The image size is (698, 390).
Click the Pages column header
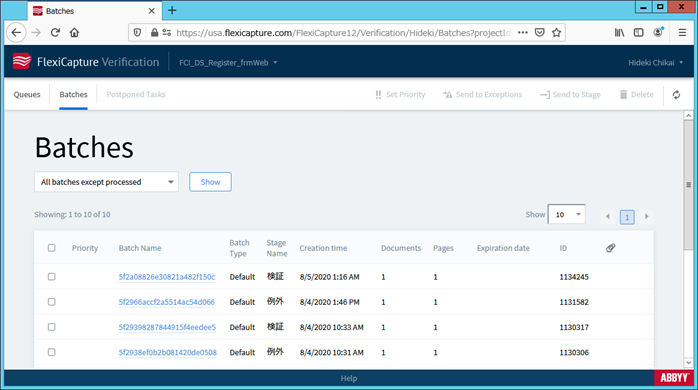tap(443, 248)
